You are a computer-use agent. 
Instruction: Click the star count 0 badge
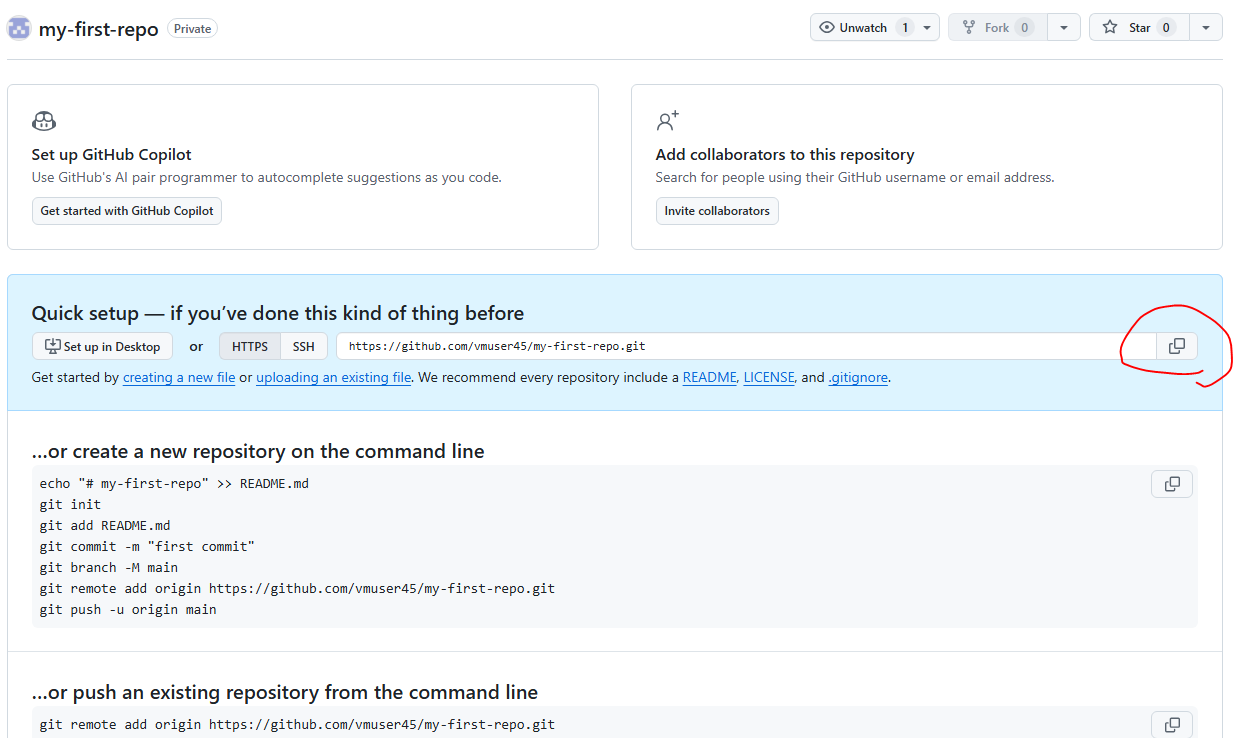click(1166, 28)
